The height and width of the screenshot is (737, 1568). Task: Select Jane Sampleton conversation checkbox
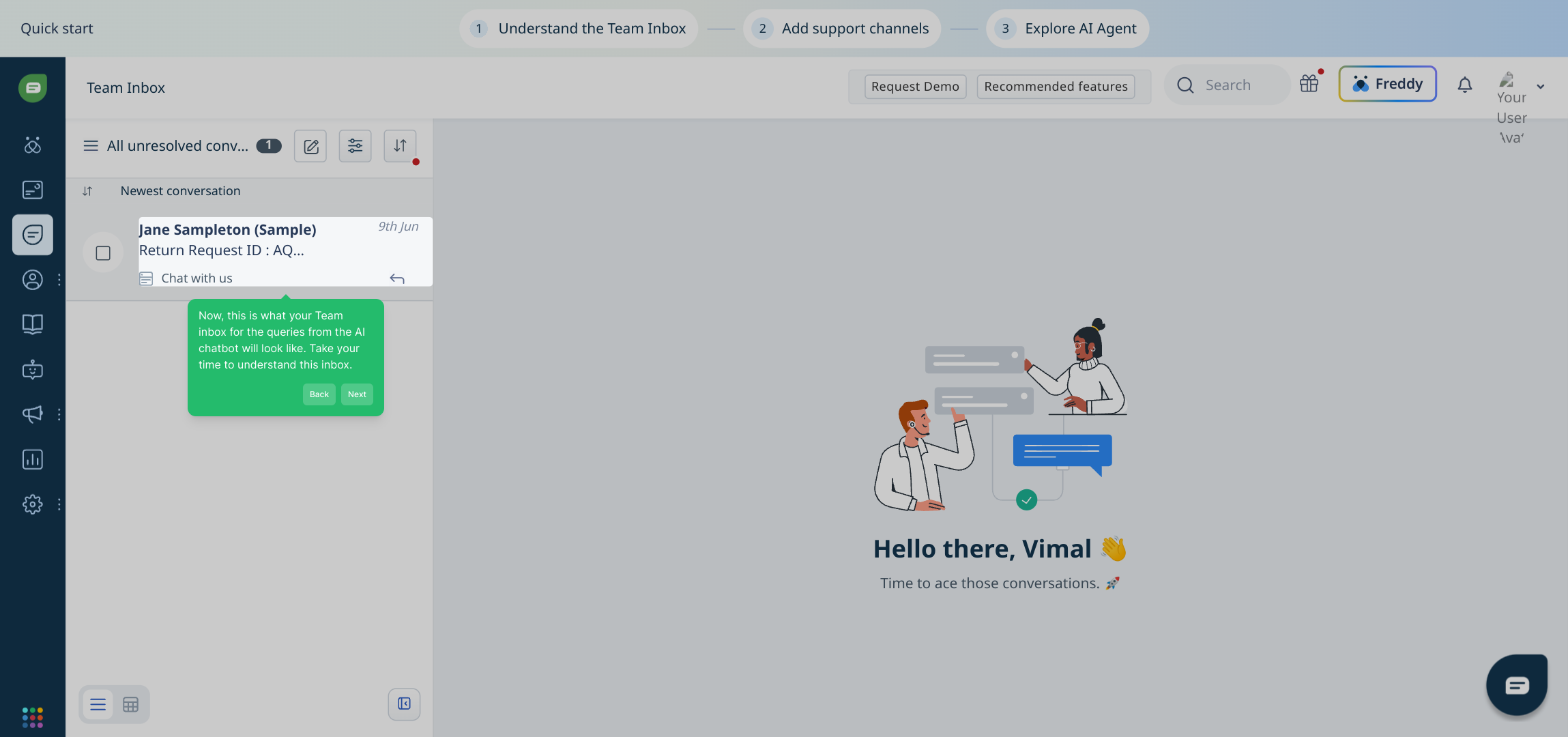coord(103,253)
